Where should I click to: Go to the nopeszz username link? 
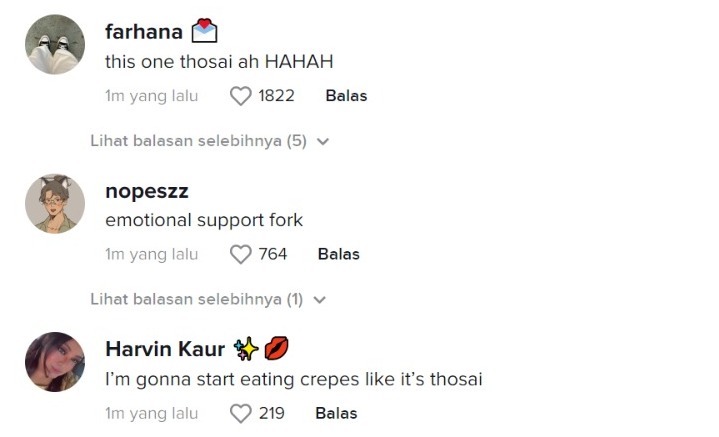tap(147, 191)
